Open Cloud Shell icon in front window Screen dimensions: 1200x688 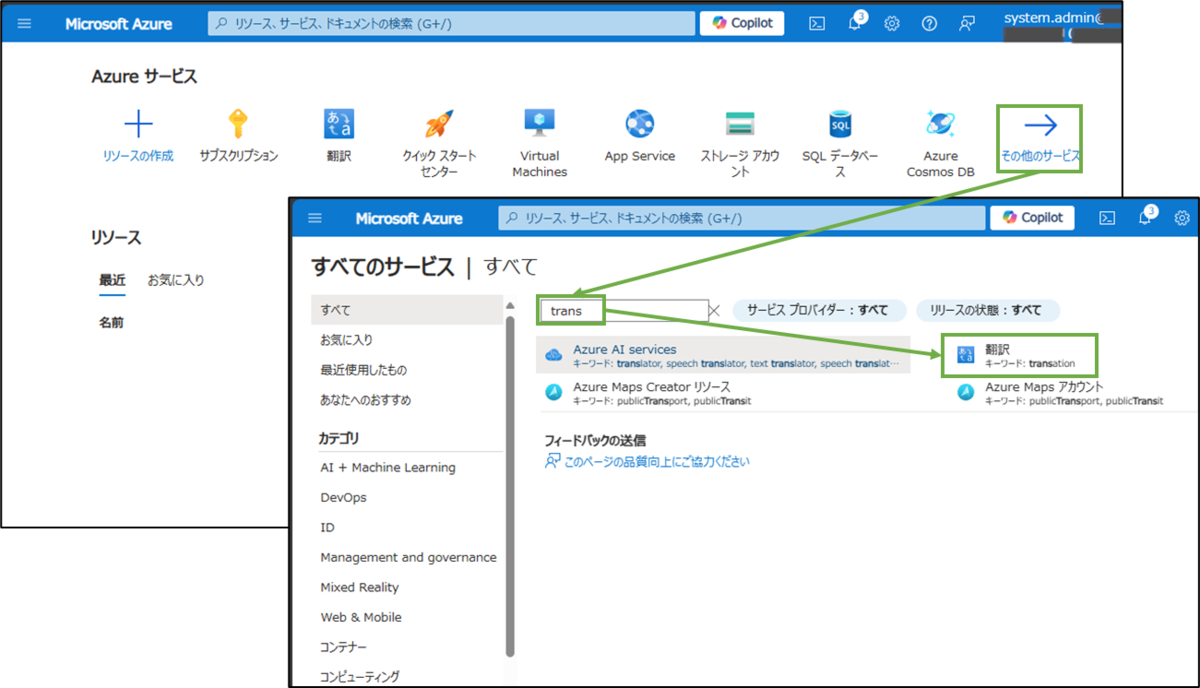(1107, 218)
